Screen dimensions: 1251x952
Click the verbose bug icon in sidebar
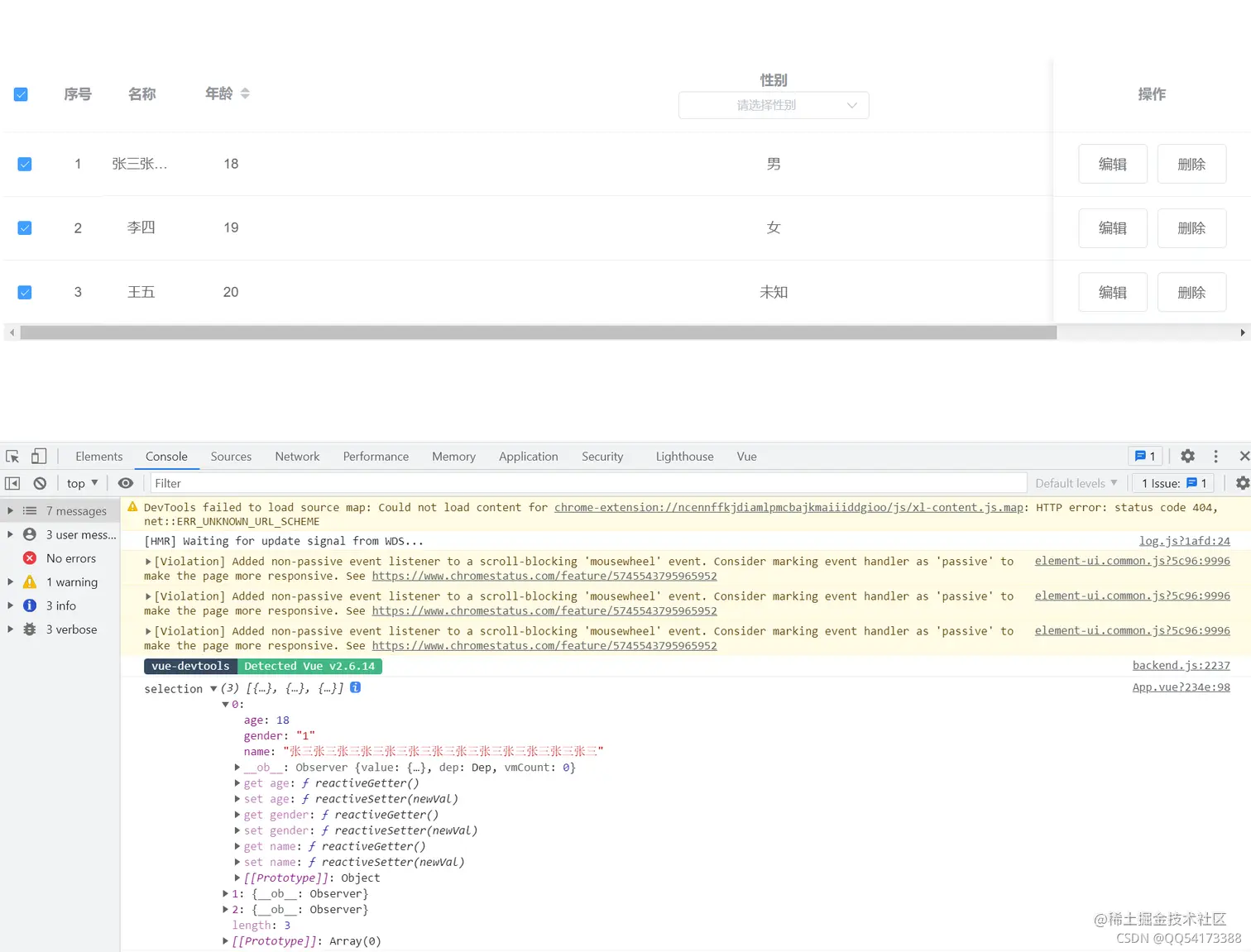(30, 629)
